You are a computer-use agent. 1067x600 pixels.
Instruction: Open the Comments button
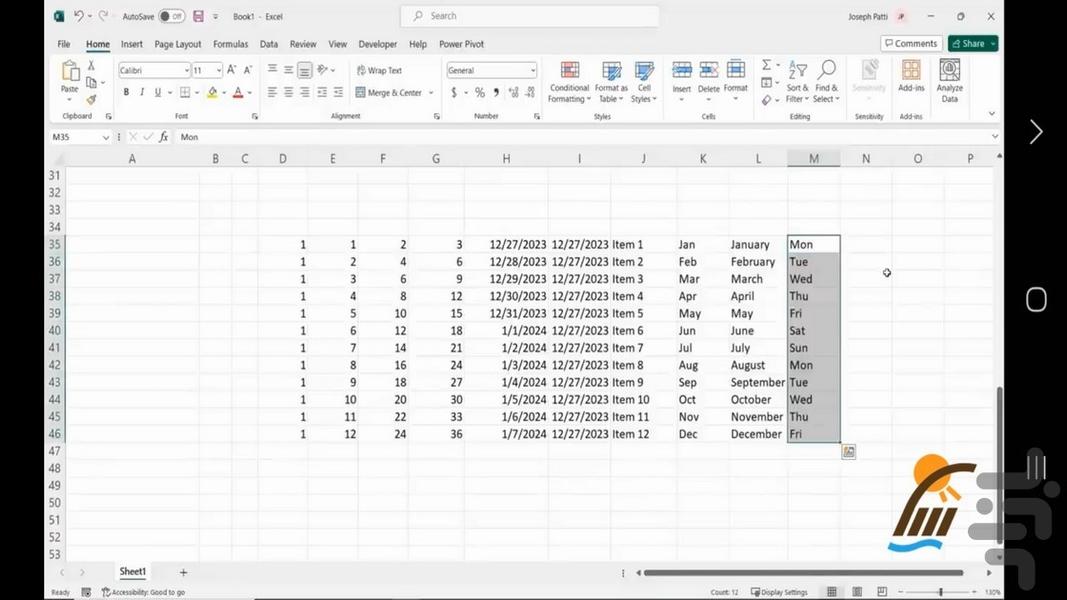tap(910, 44)
